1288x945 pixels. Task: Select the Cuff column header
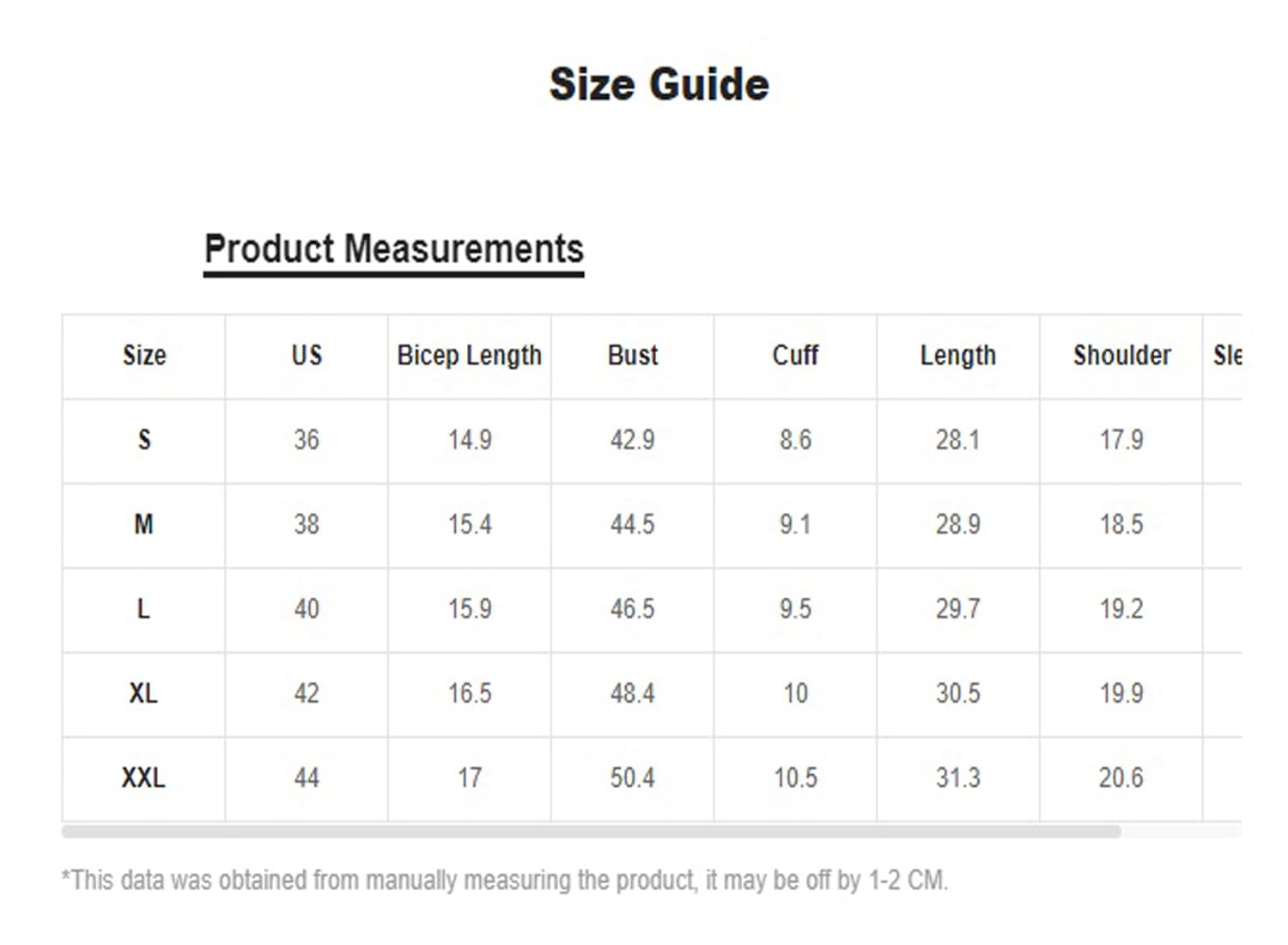[x=795, y=356]
